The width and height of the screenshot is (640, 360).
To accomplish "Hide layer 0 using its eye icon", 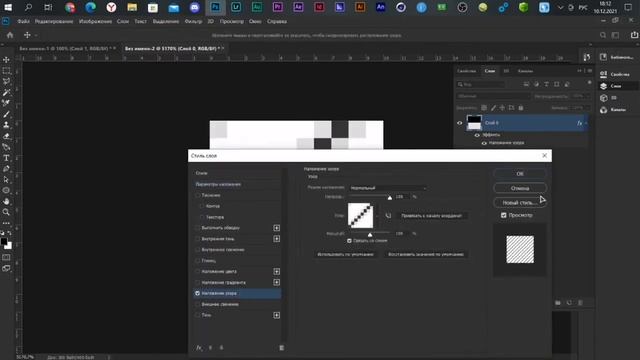I will point(460,123).
